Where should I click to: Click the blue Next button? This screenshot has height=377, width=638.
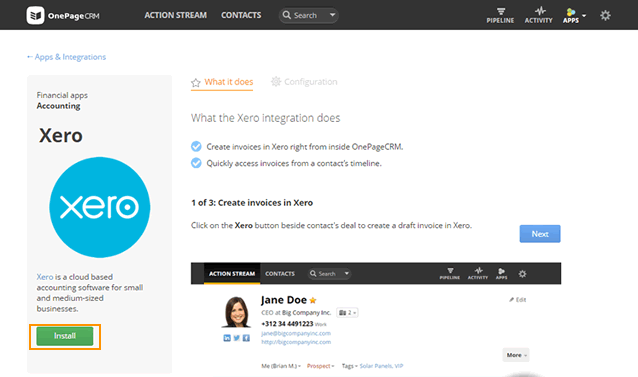pos(540,234)
